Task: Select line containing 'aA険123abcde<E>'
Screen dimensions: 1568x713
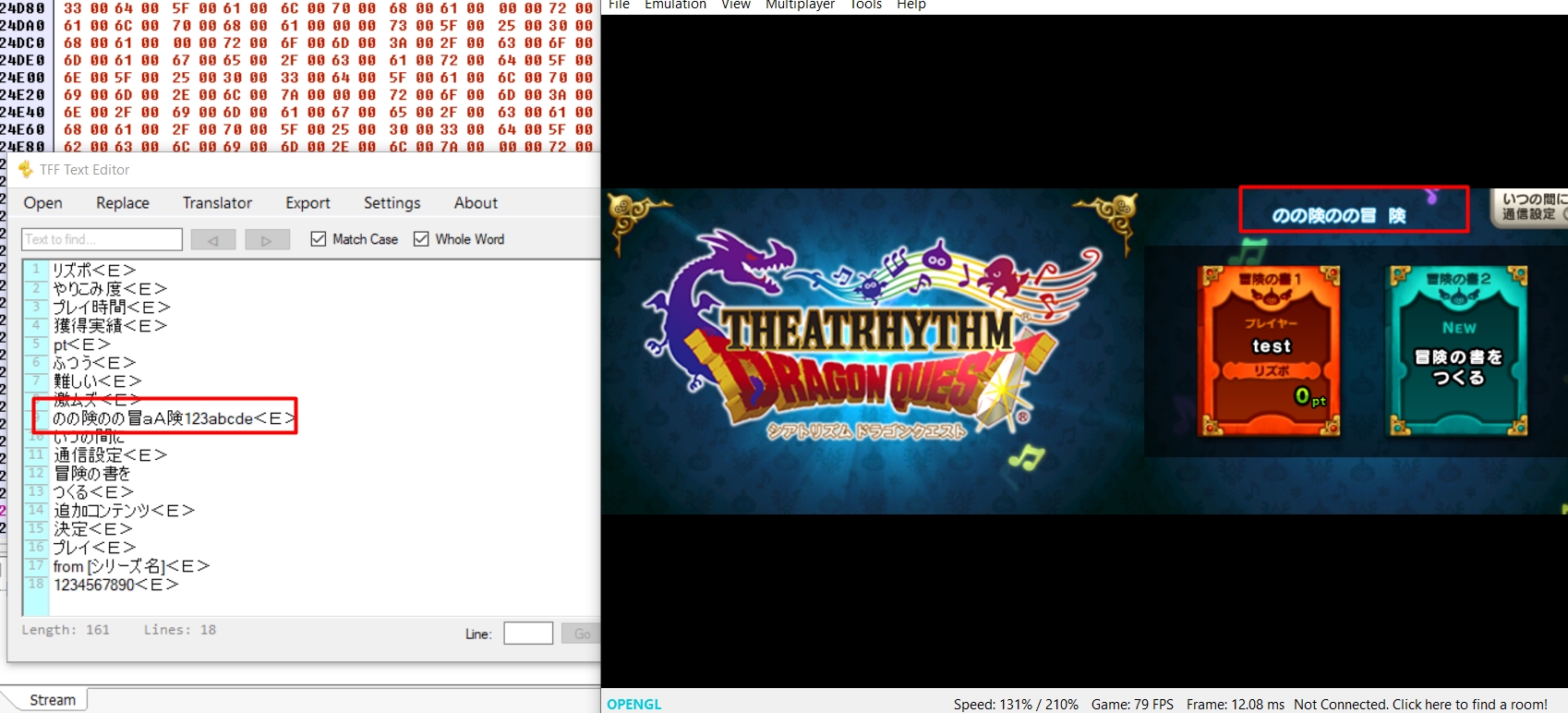Action: tap(174, 418)
